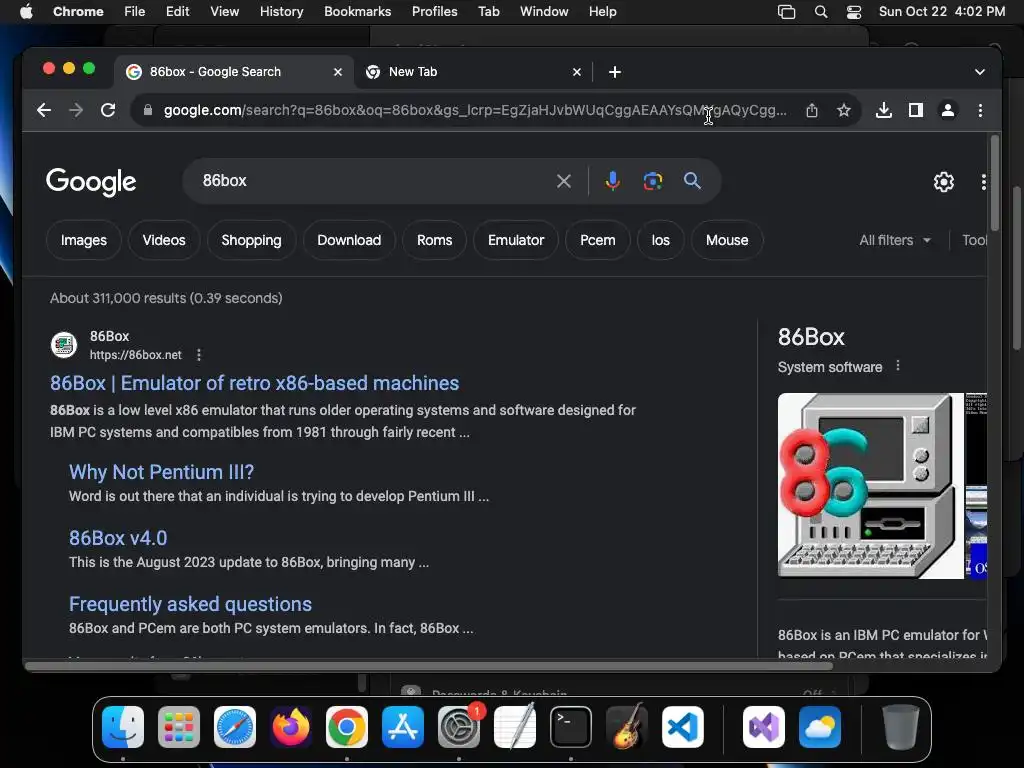Filter results by Images
Image resolution: width=1024 pixels, height=768 pixels.
84,240
